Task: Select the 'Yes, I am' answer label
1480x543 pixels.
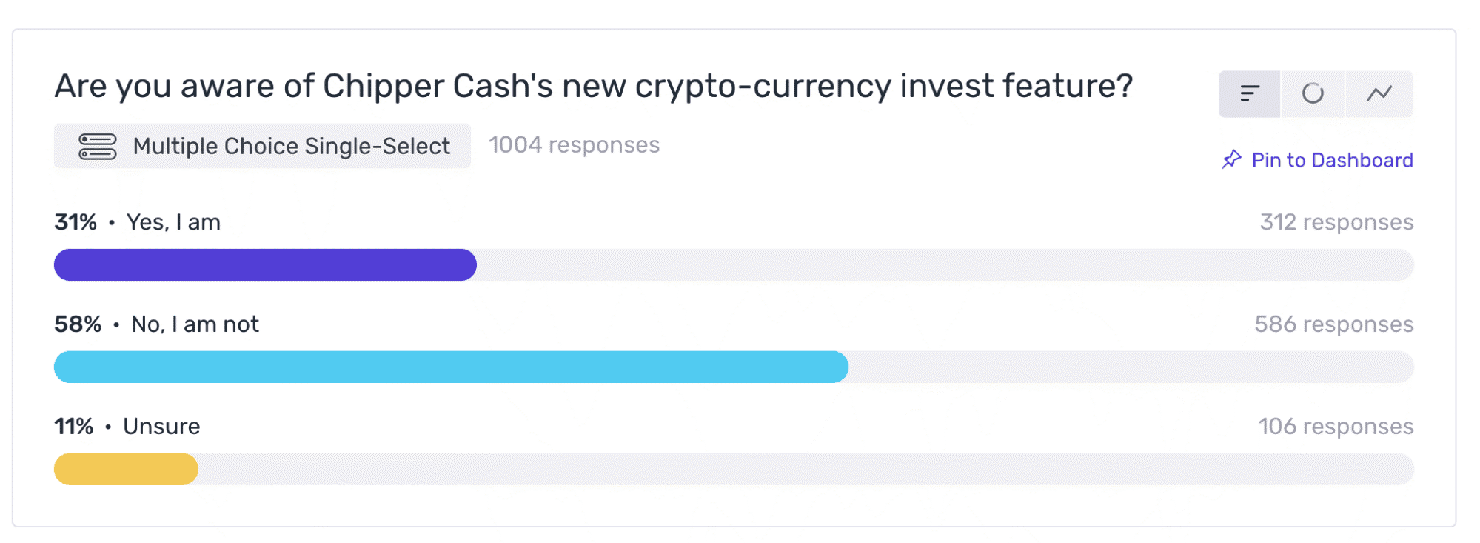Action: (x=174, y=222)
